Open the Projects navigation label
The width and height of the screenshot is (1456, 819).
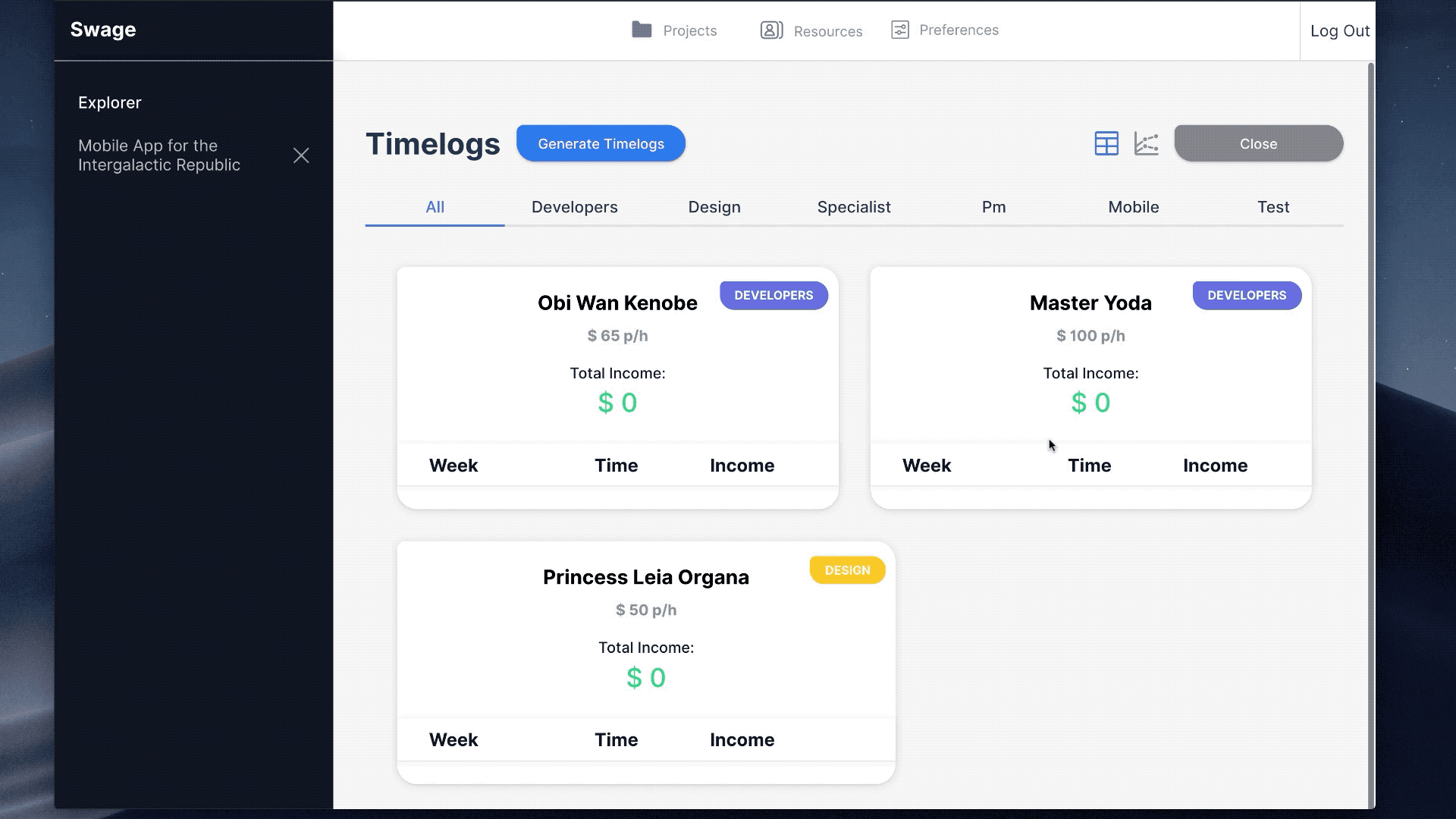point(689,30)
